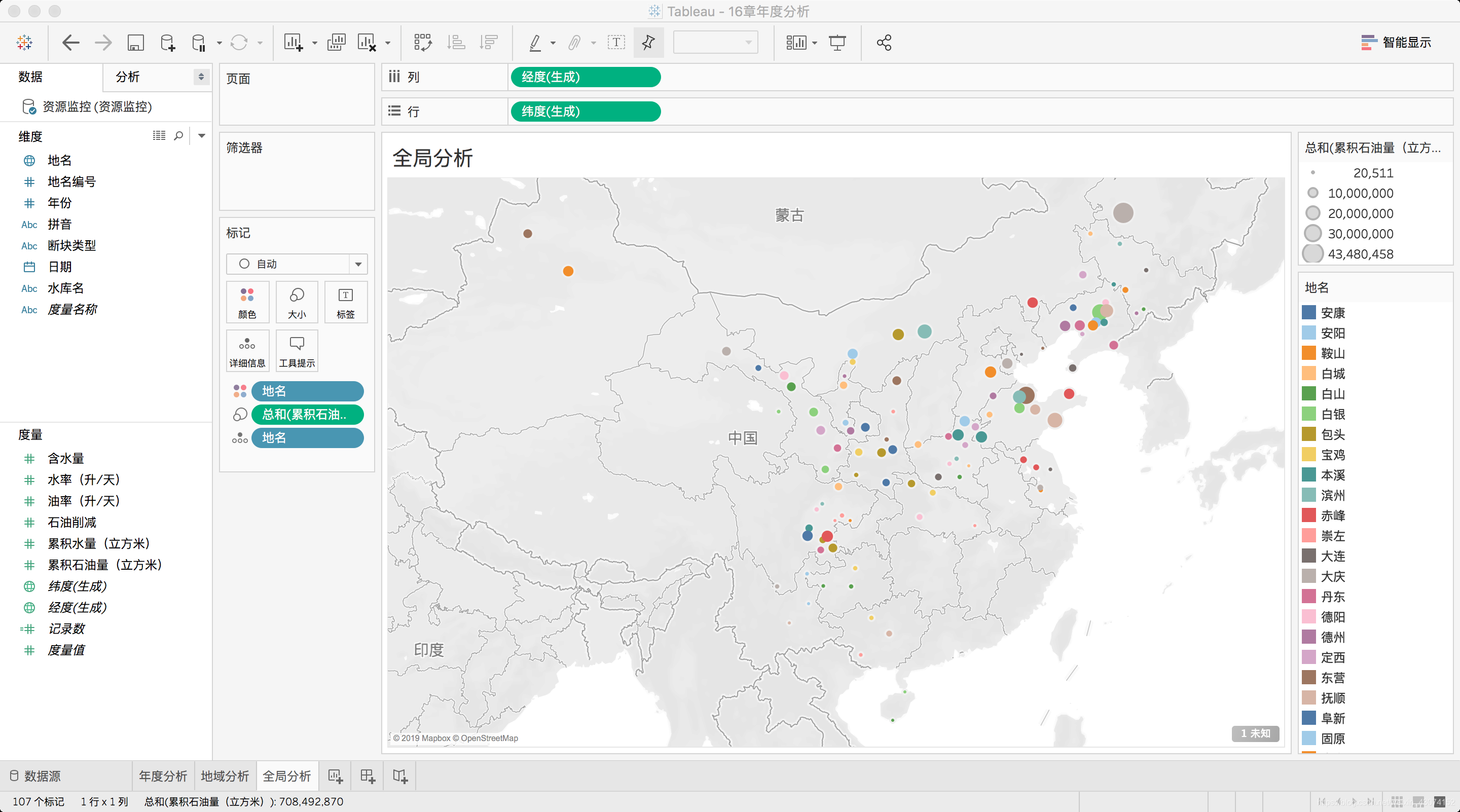The width and height of the screenshot is (1460, 812).
Task: Switch to the 分析 pane tab
Action: [x=128, y=77]
